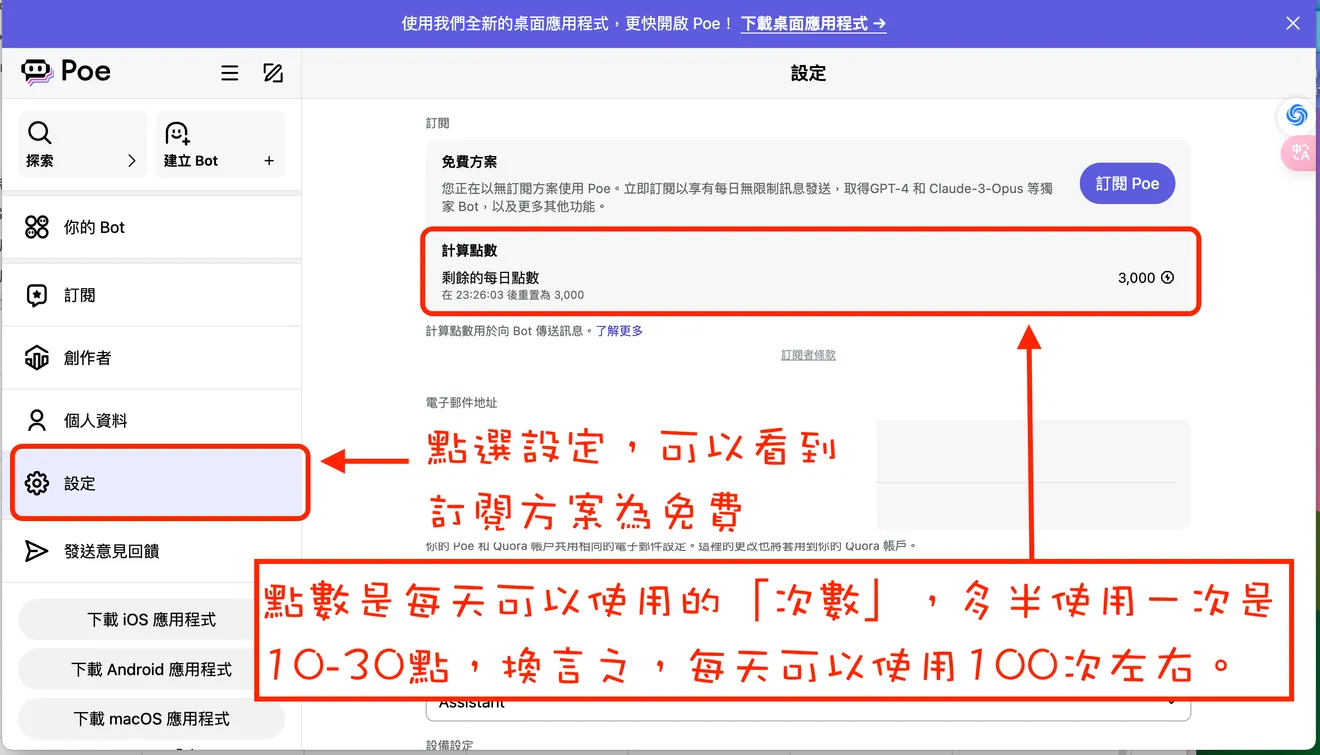
Task: Click the 下載桌面應用程式 banner link
Action: [813, 23]
